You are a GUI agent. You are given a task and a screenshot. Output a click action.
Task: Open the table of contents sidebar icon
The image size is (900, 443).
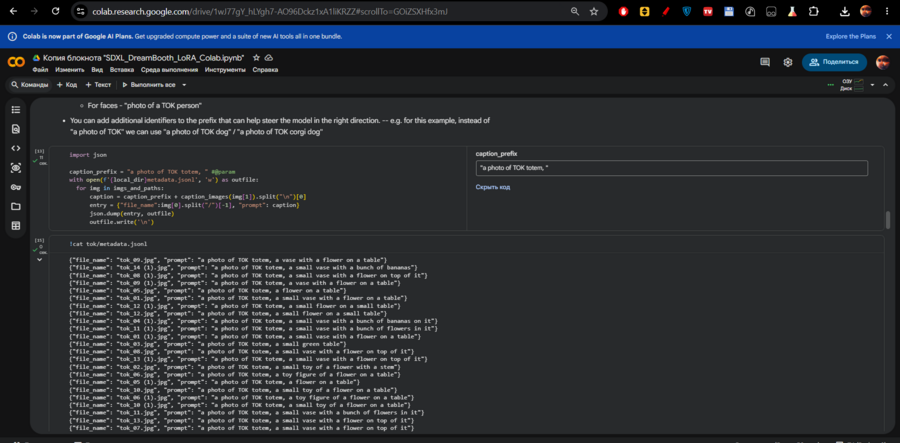point(15,110)
